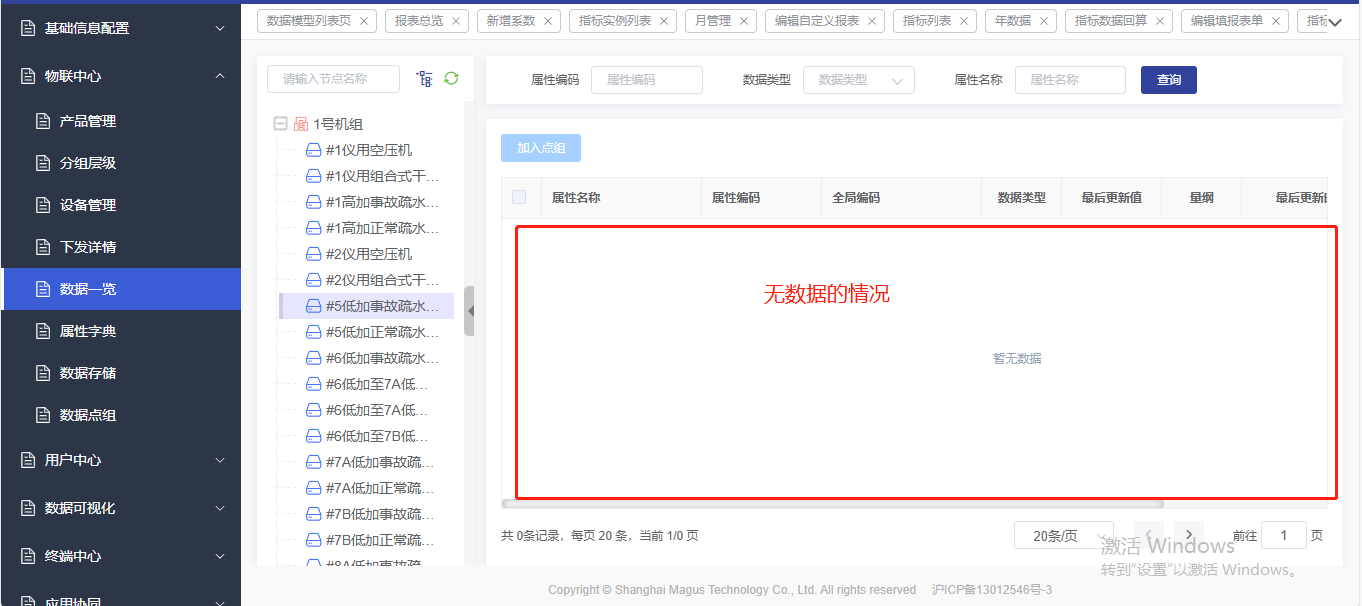Click the horizontal scrollbar below the table
Image resolution: width=1362 pixels, height=606 pixels.
tap(832, 504)
